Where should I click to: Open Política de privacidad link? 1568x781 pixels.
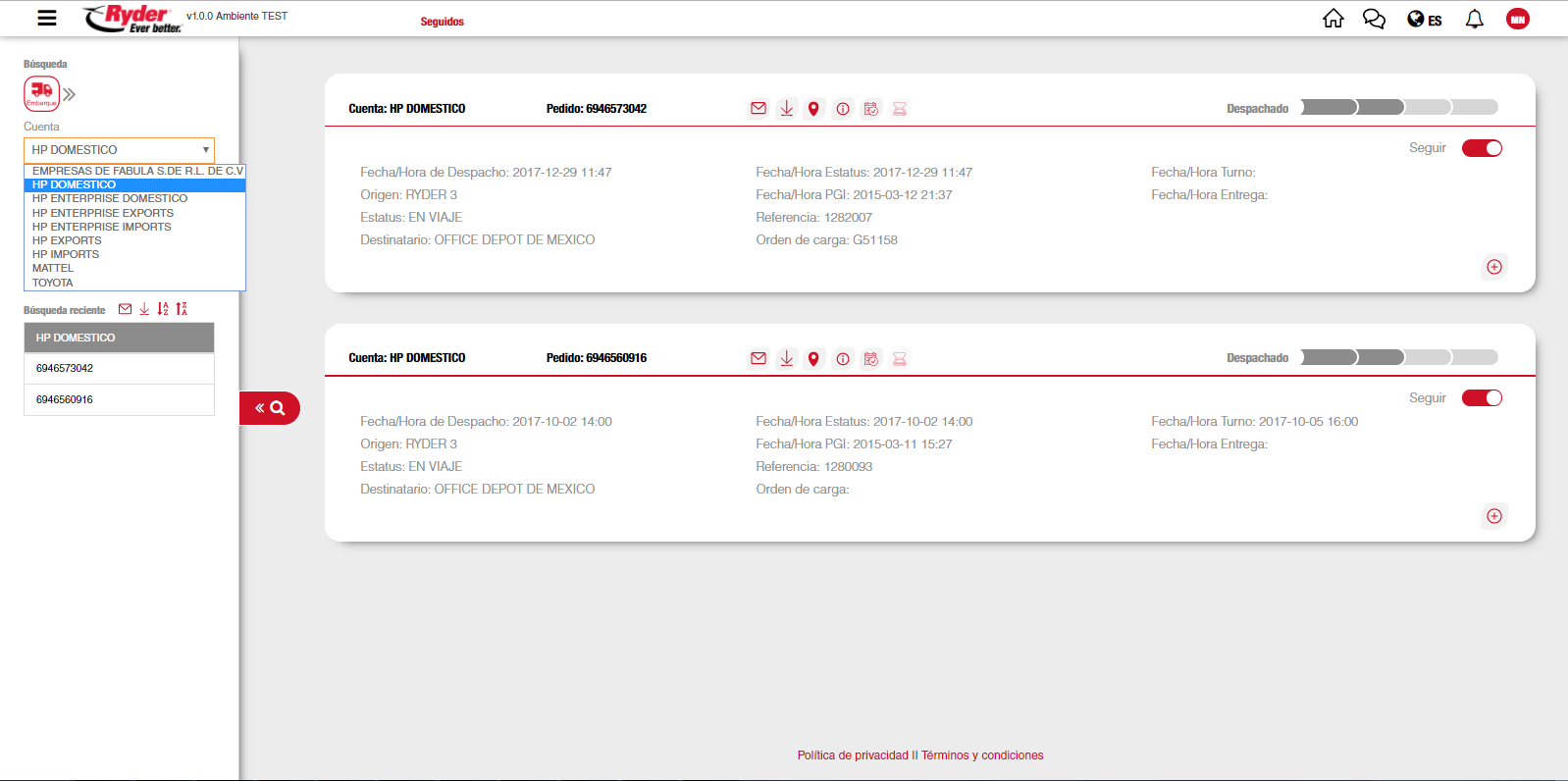point(853,755)
